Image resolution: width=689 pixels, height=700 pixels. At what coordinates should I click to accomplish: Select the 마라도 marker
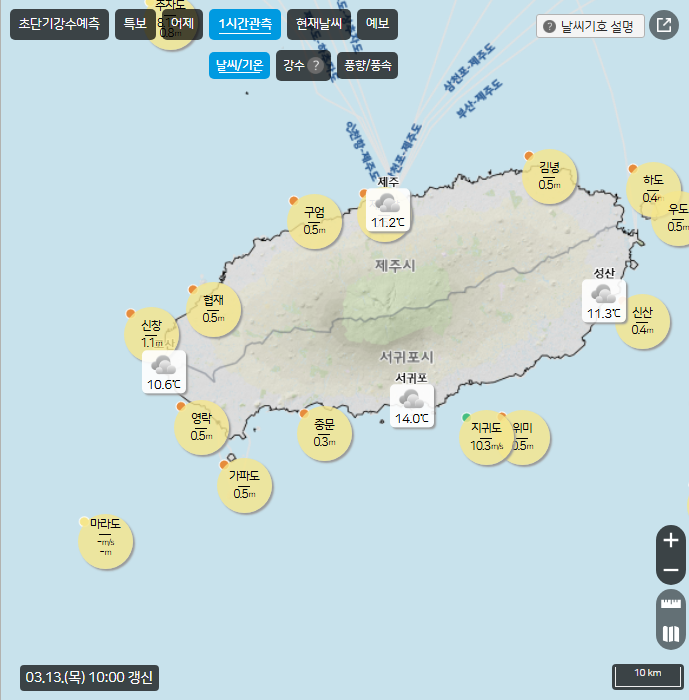[x=105, y=541]
